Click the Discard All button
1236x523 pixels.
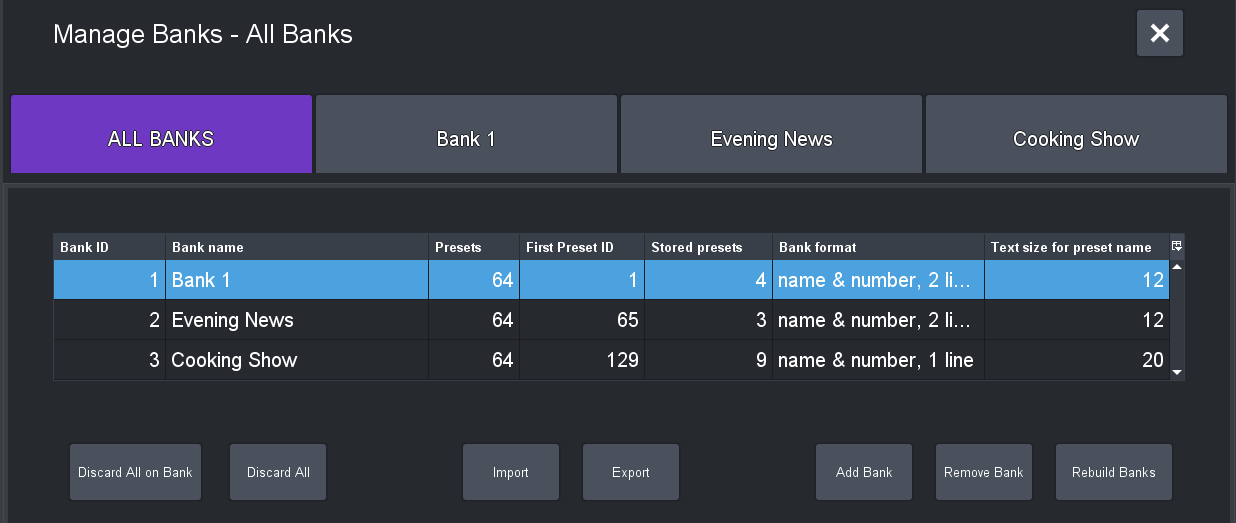click(x=278, y=472)
